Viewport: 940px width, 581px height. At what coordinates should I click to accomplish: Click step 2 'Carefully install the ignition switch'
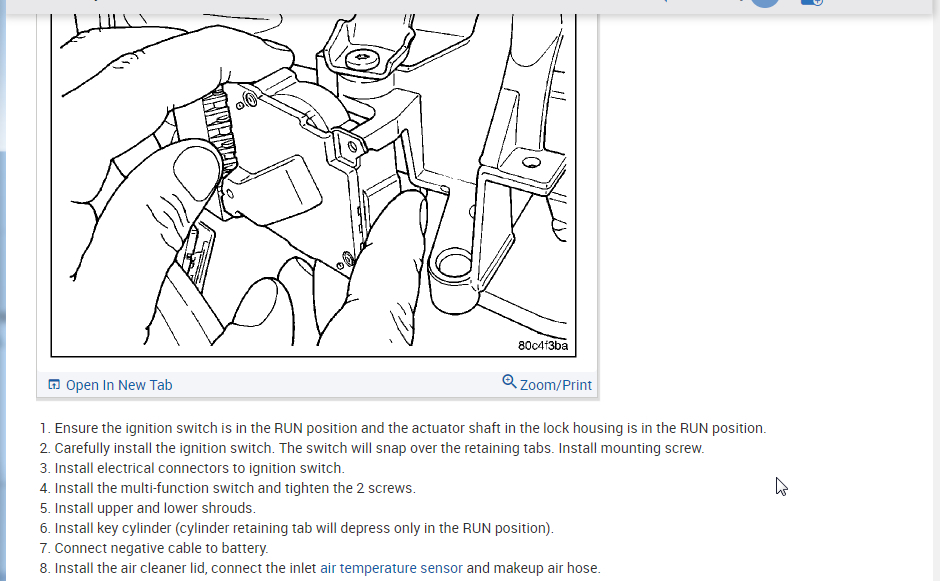[372, 448]
